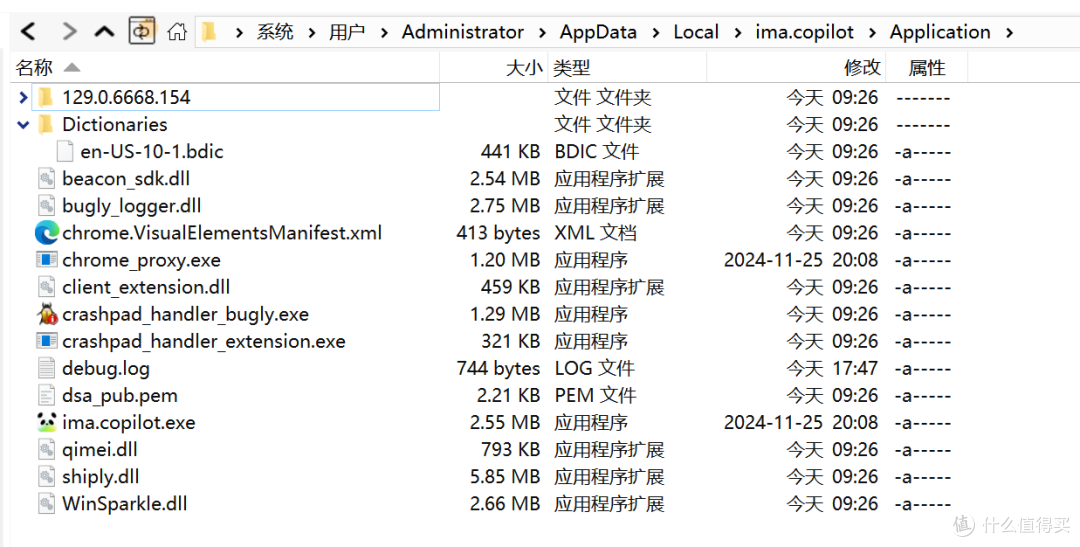Sort by the 修改 column header
The width and height of the screenshot is (1080, 547).
point(862,68)
